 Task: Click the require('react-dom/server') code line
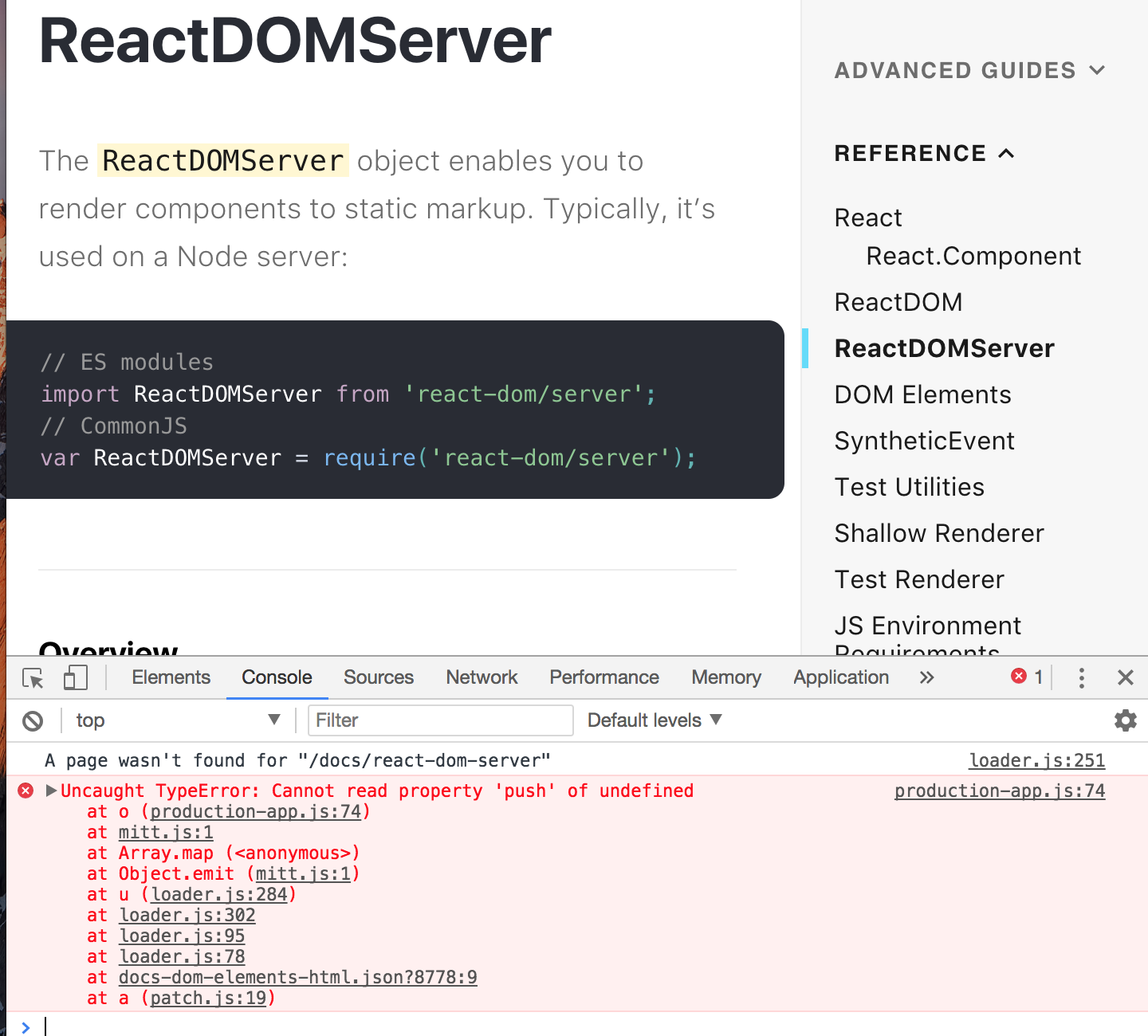368,457
